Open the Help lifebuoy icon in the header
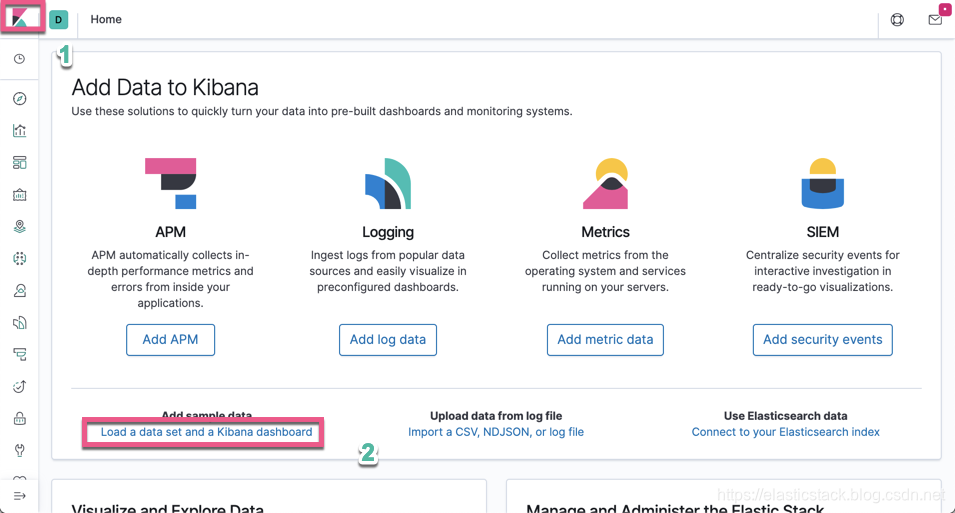955x513 pixels. pos(897,19)
